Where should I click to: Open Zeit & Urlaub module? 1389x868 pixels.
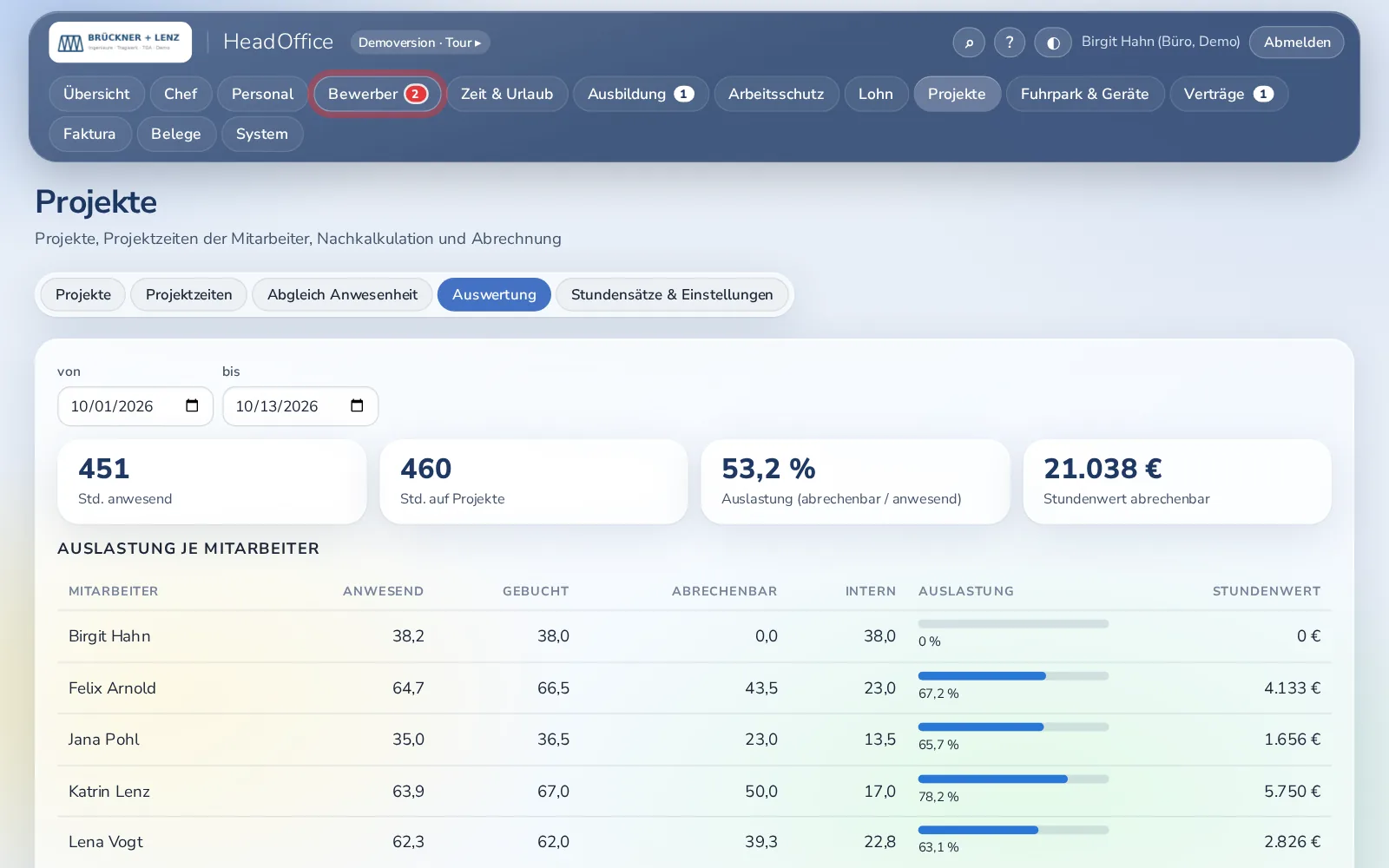pos(507,94)
